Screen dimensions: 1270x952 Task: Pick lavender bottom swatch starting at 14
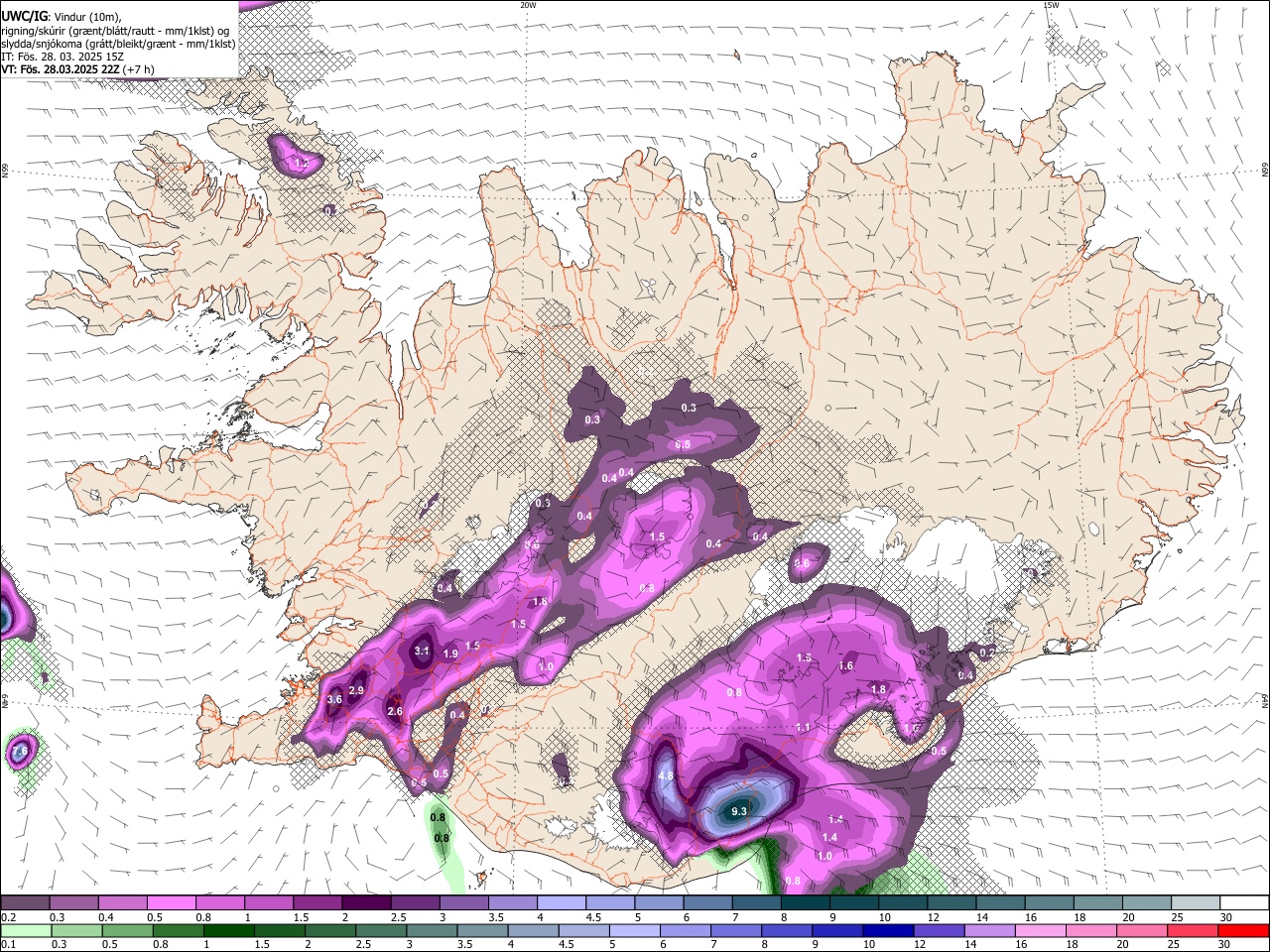tap(988, 931)
